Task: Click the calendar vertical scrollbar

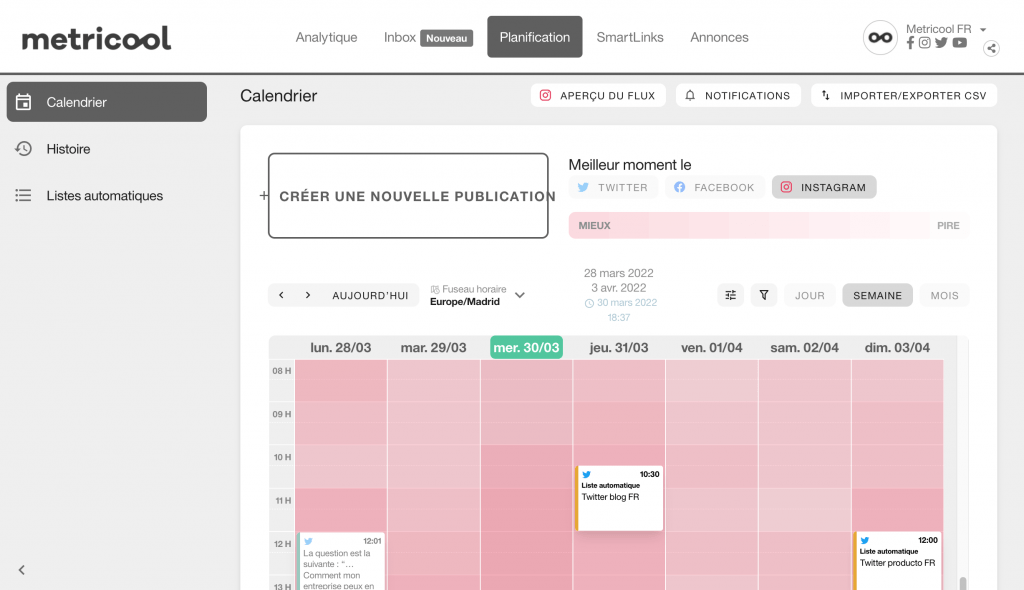Action: pos(963,583)
